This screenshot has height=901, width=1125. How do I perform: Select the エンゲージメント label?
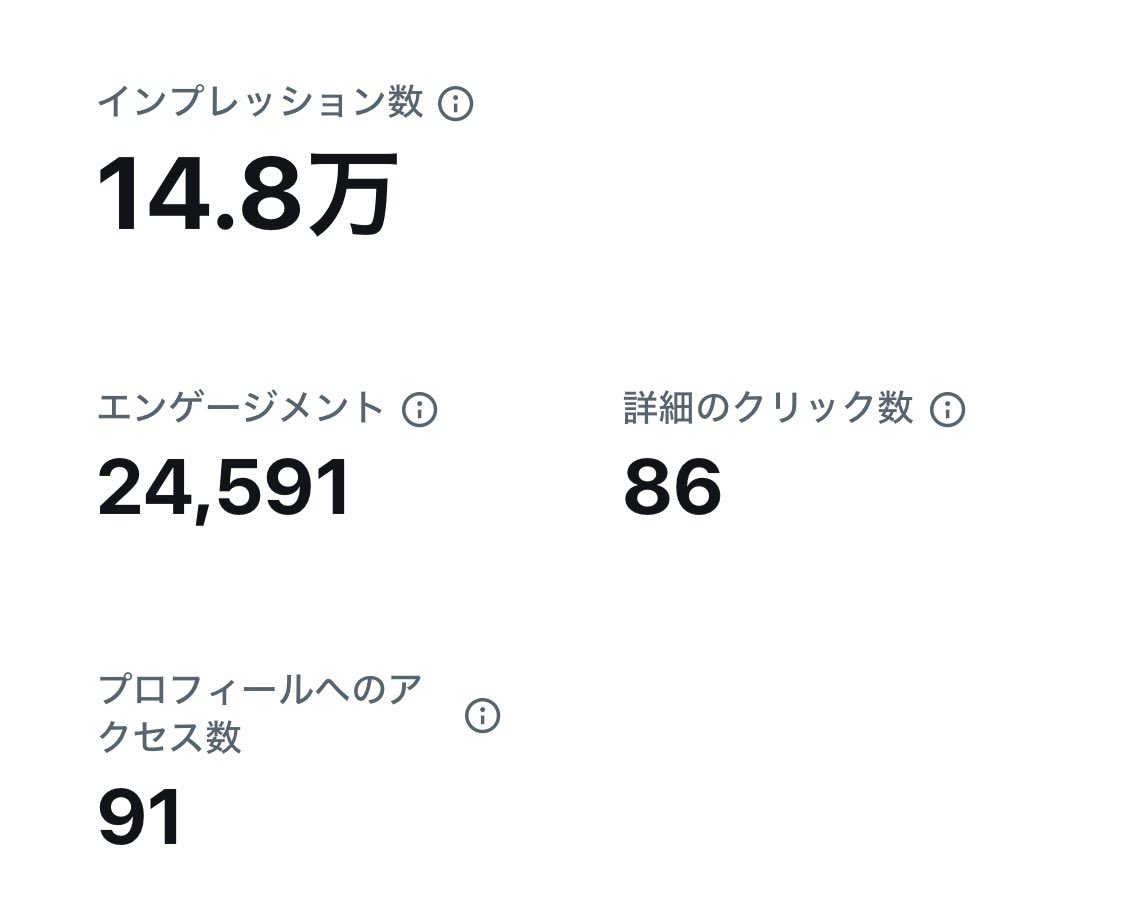[x=241, y=408]
